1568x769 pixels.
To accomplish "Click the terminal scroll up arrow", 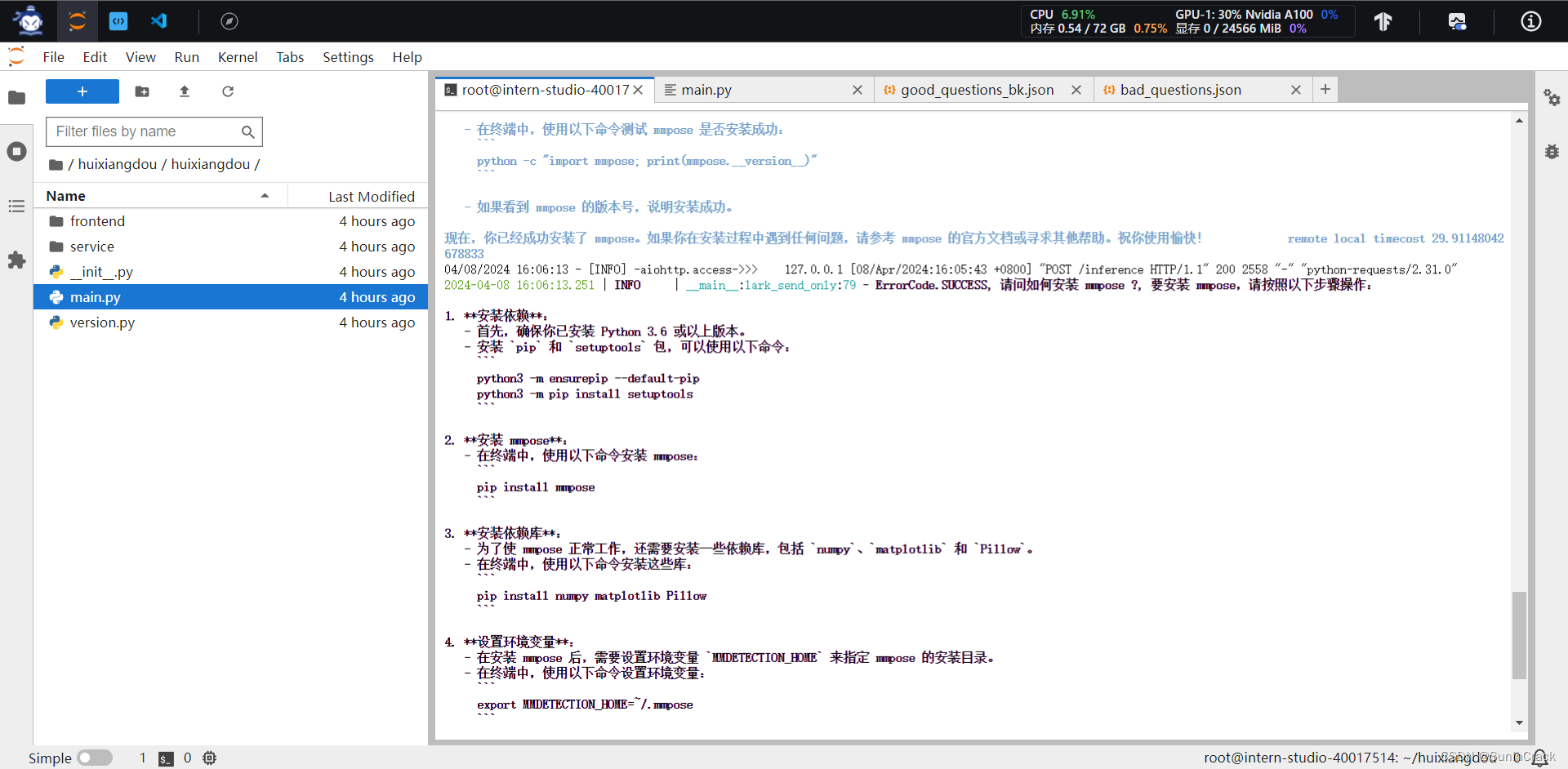I will pos(1519,121).
